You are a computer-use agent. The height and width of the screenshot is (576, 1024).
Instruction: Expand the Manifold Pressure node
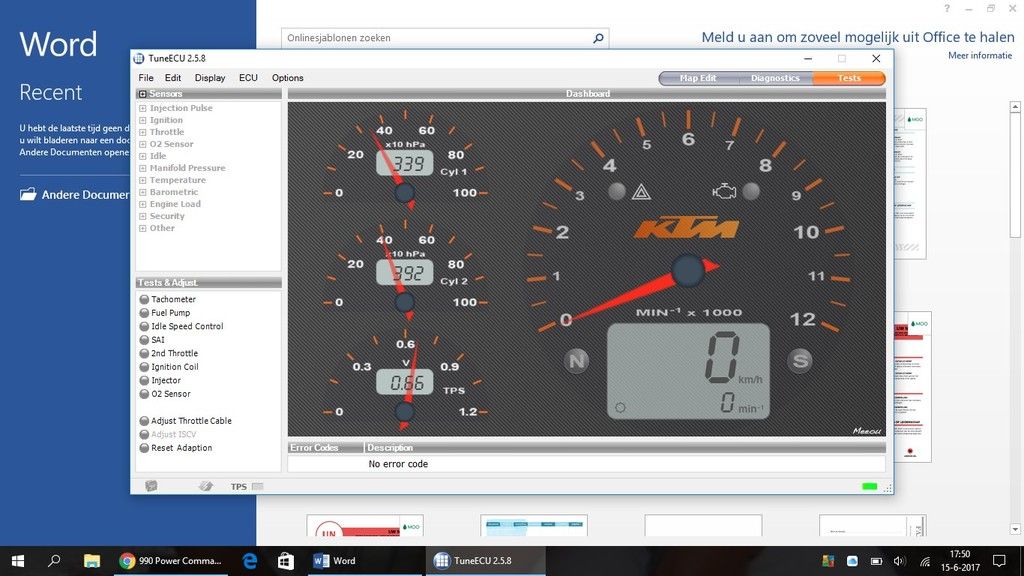pos(142,168)
